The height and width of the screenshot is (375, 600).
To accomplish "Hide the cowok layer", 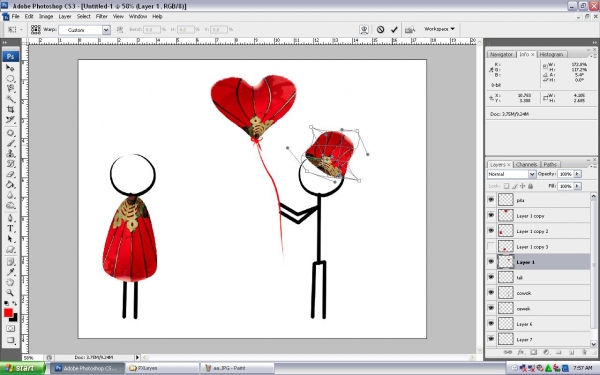I will click(x=491, y=293).
